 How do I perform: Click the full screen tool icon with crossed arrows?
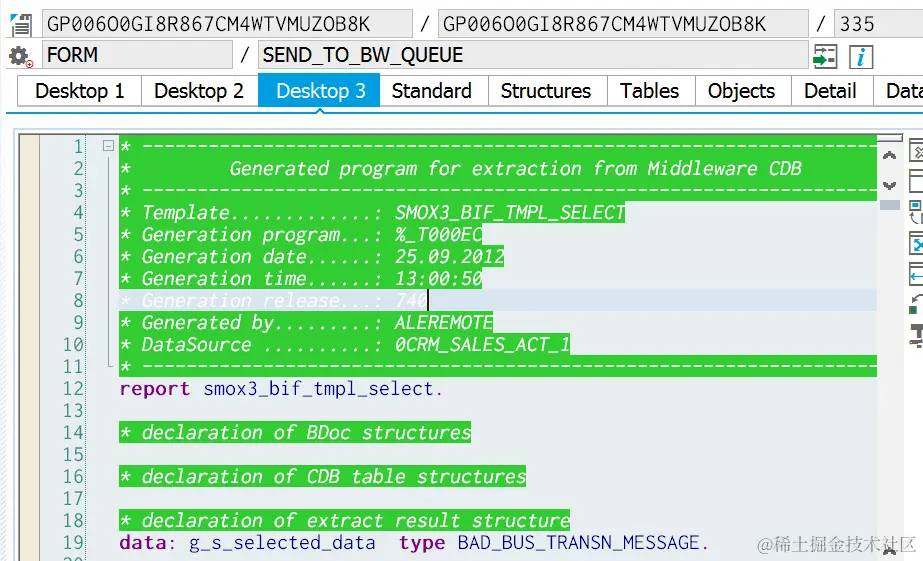click(x=917, y=243)
